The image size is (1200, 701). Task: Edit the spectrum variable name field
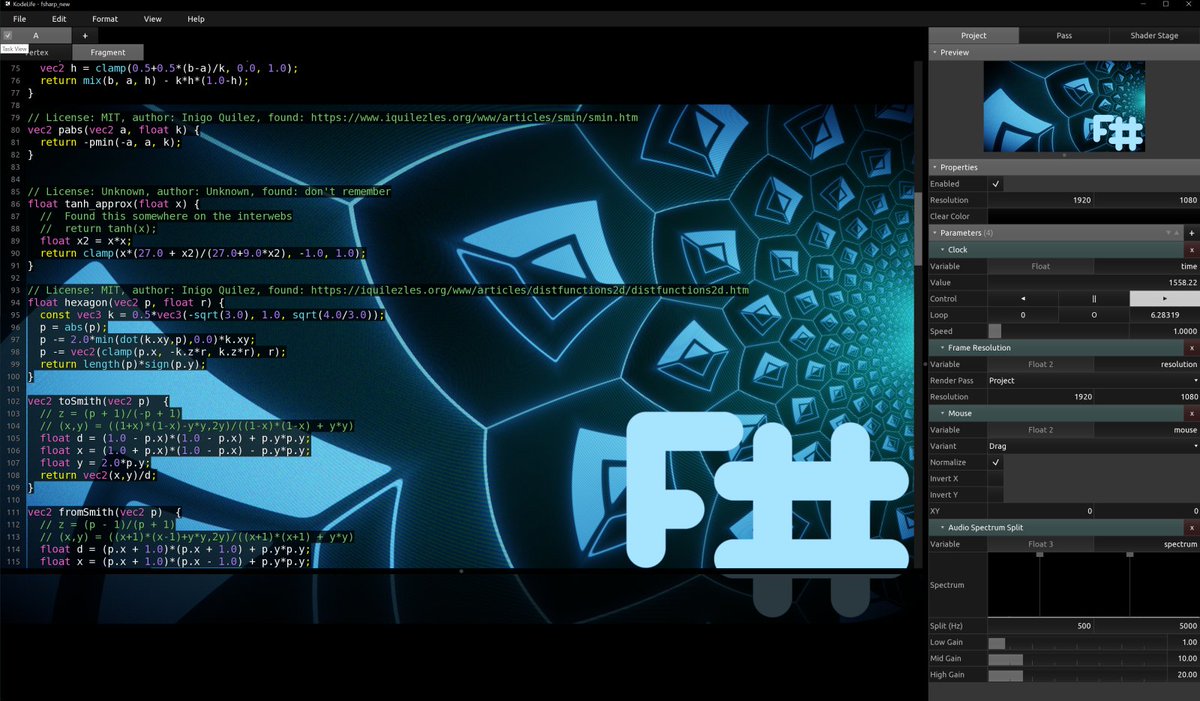click(x=1146, y=544)
